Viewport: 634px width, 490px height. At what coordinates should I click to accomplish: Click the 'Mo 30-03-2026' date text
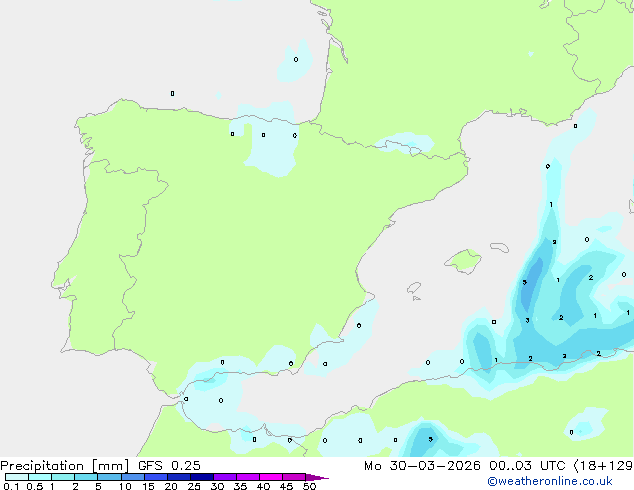coord(422,466)
